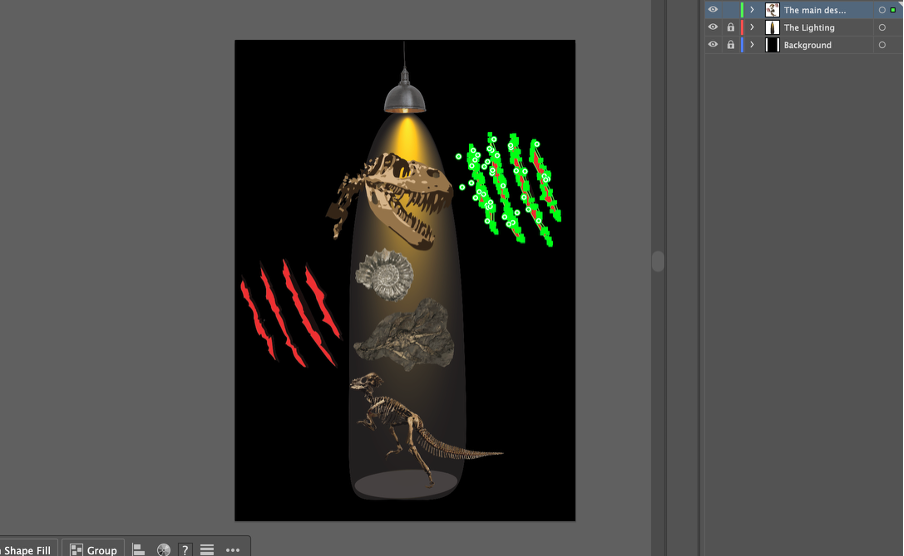
Task: Hide The main design layer
Action: 713,10
